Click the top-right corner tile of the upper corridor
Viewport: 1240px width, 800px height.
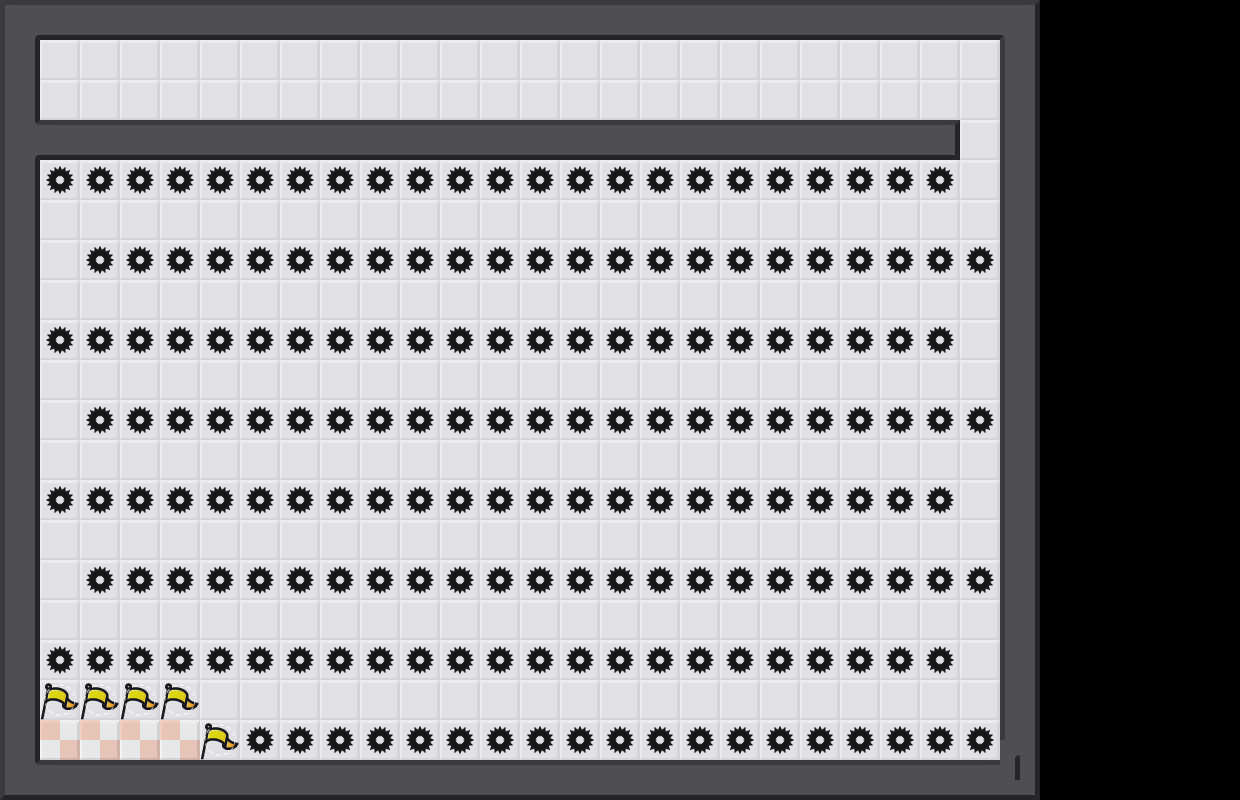tap(980, 60)
